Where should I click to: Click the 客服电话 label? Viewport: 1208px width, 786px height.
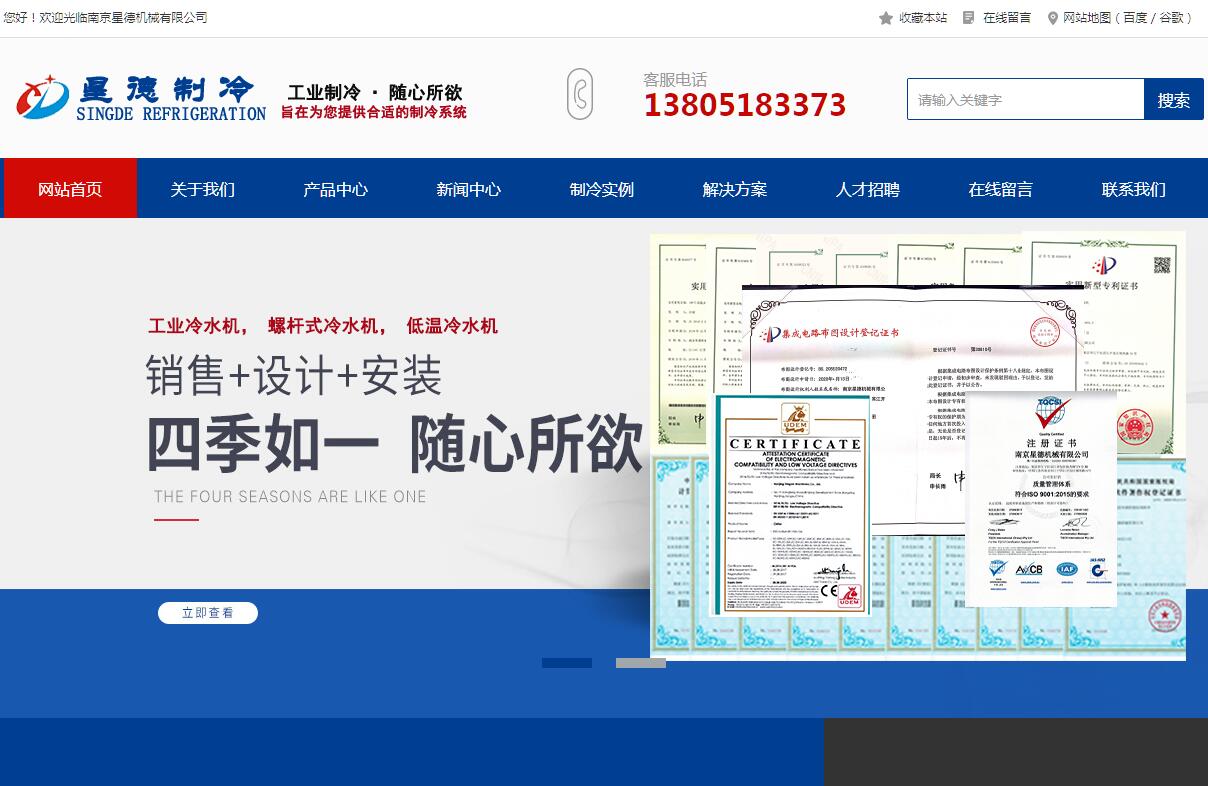(x=675, y=79)
